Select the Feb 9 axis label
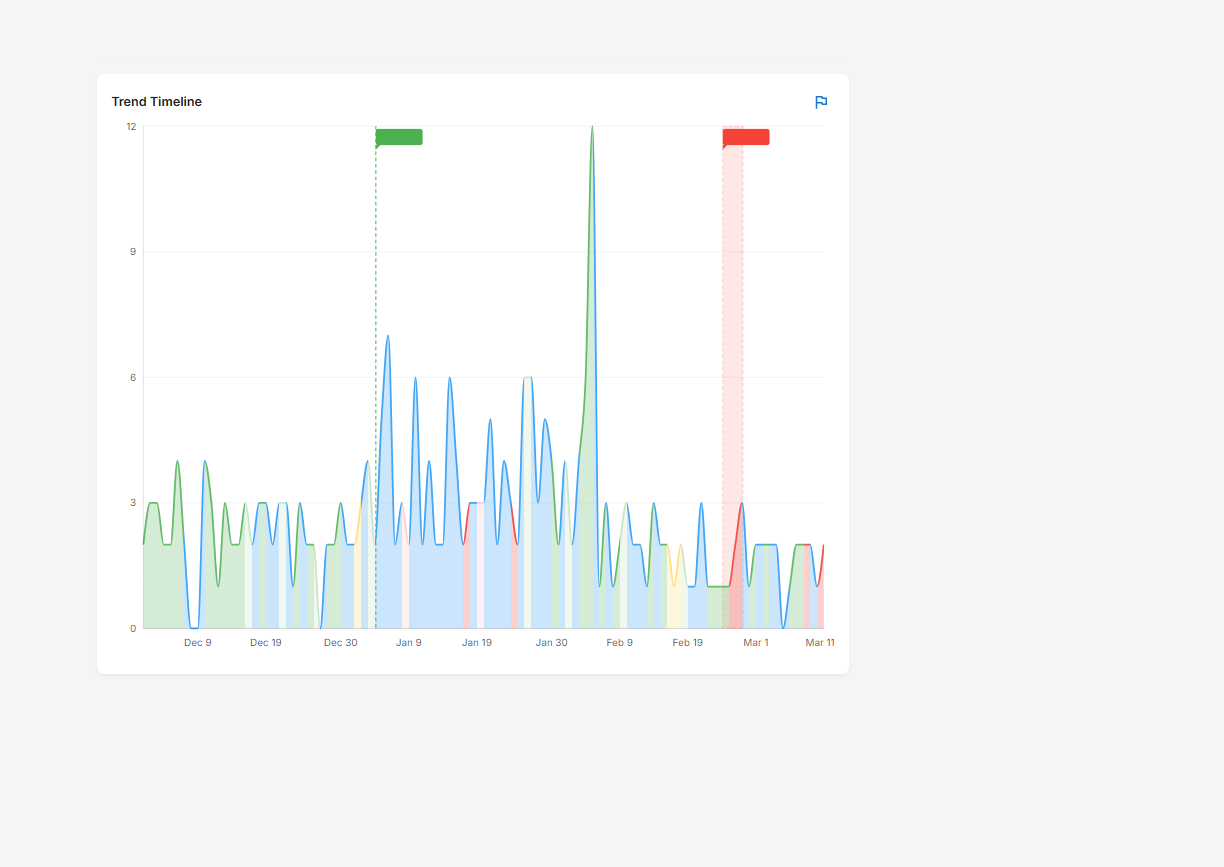The image size is (1224, 867). click(x=619, y=642)
